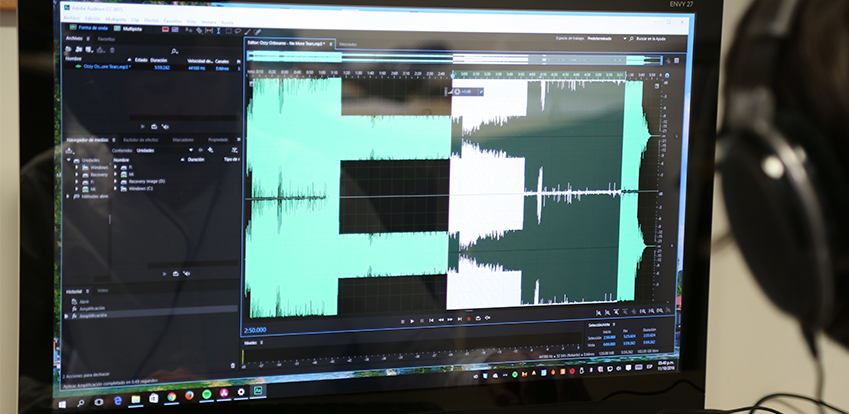849x414 pixels.
Task: Toggle Loop Playback in editor transport
Action: pyautogui.click(x=478, y=318)
